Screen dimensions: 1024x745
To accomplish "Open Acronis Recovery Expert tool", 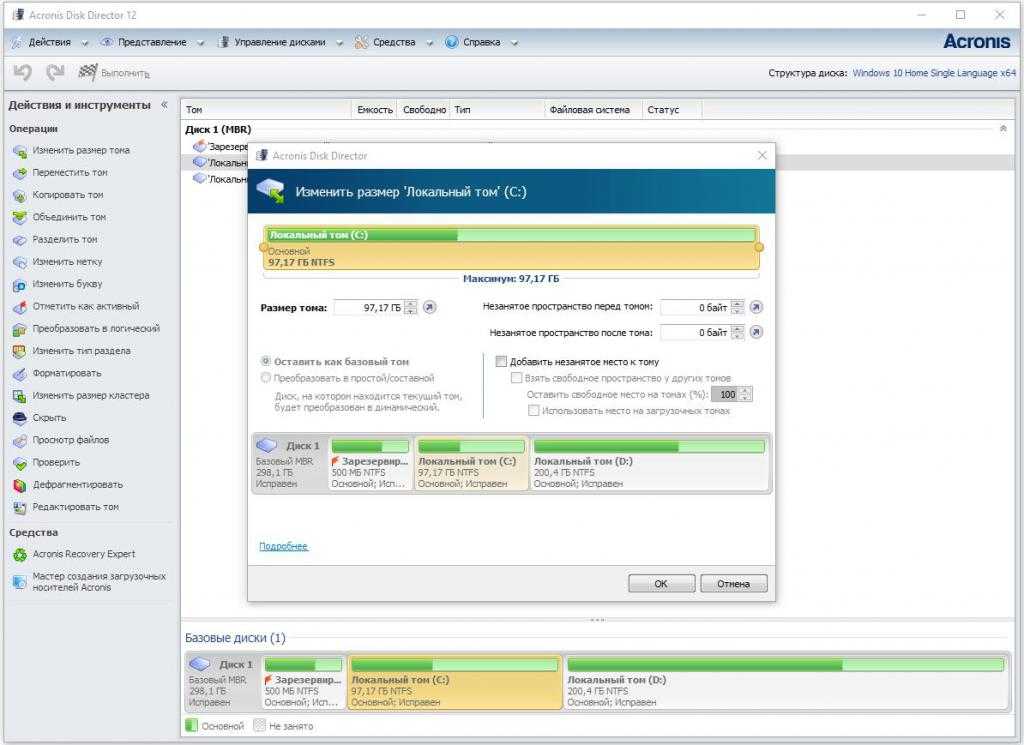I will tap(19, 554).
